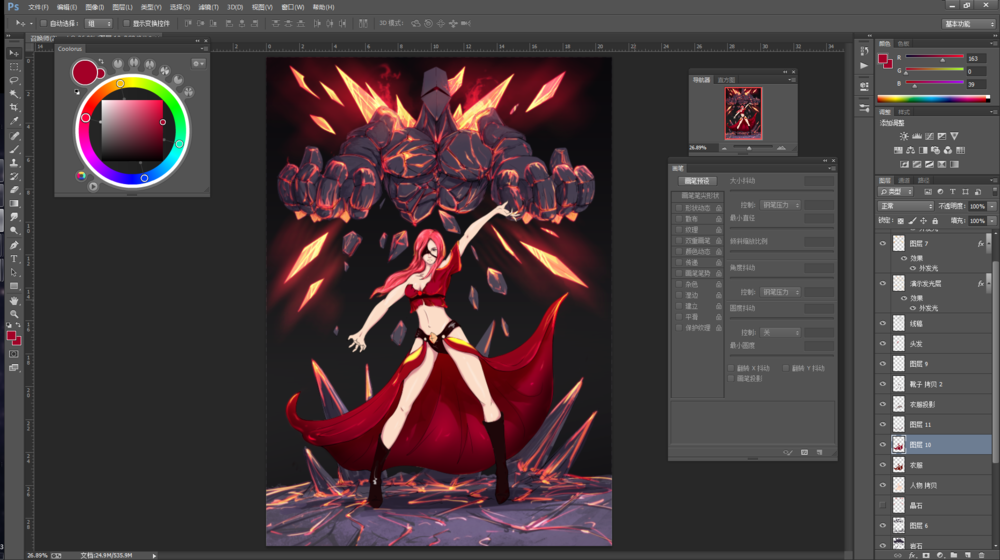Viewport: 1000px width, 560px height.
Task: Open the 基本功能 workspace dropdown
Action: pyautogui.click(x=968, y=23)
